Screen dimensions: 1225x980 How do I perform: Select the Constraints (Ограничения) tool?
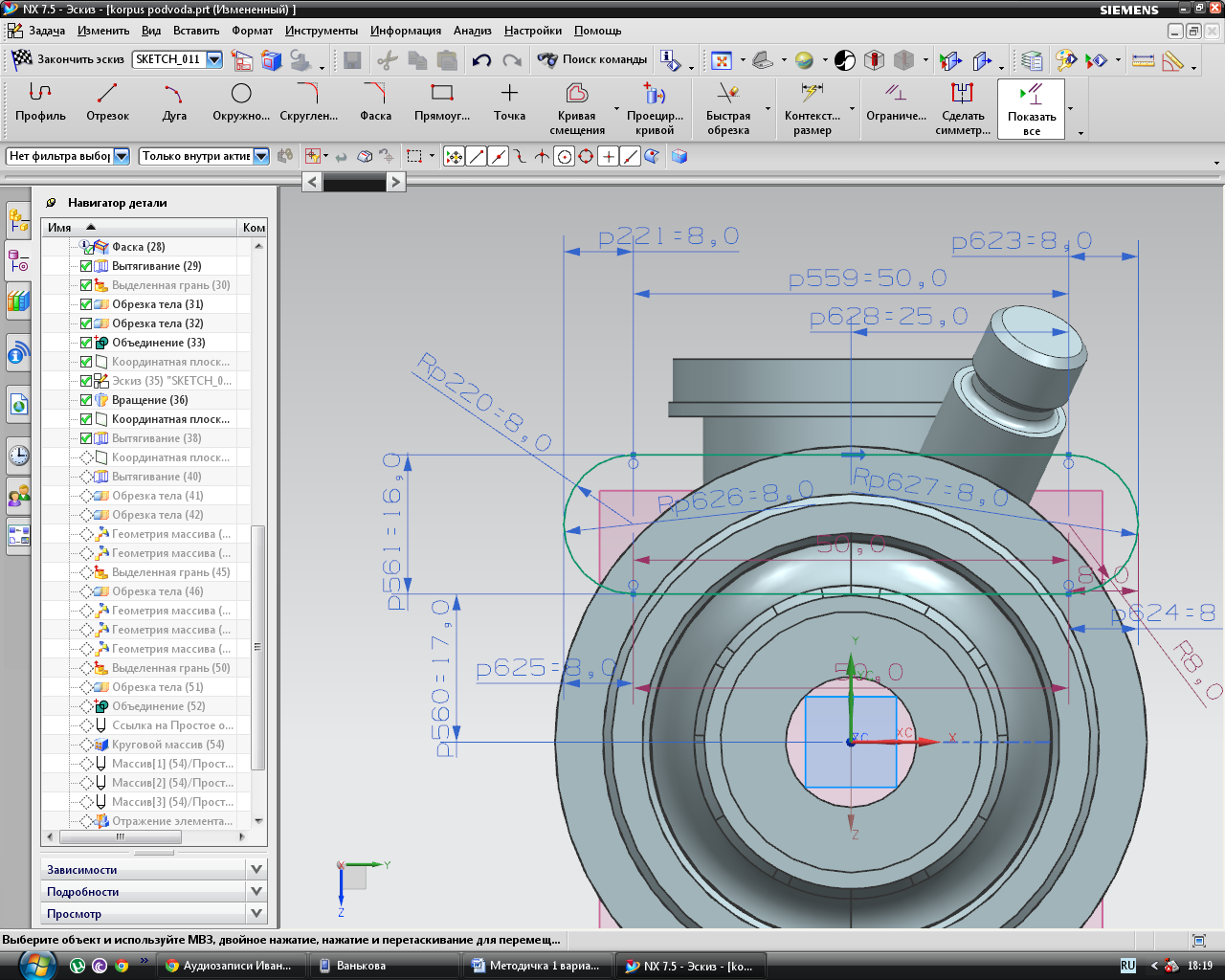click(896, 102)
